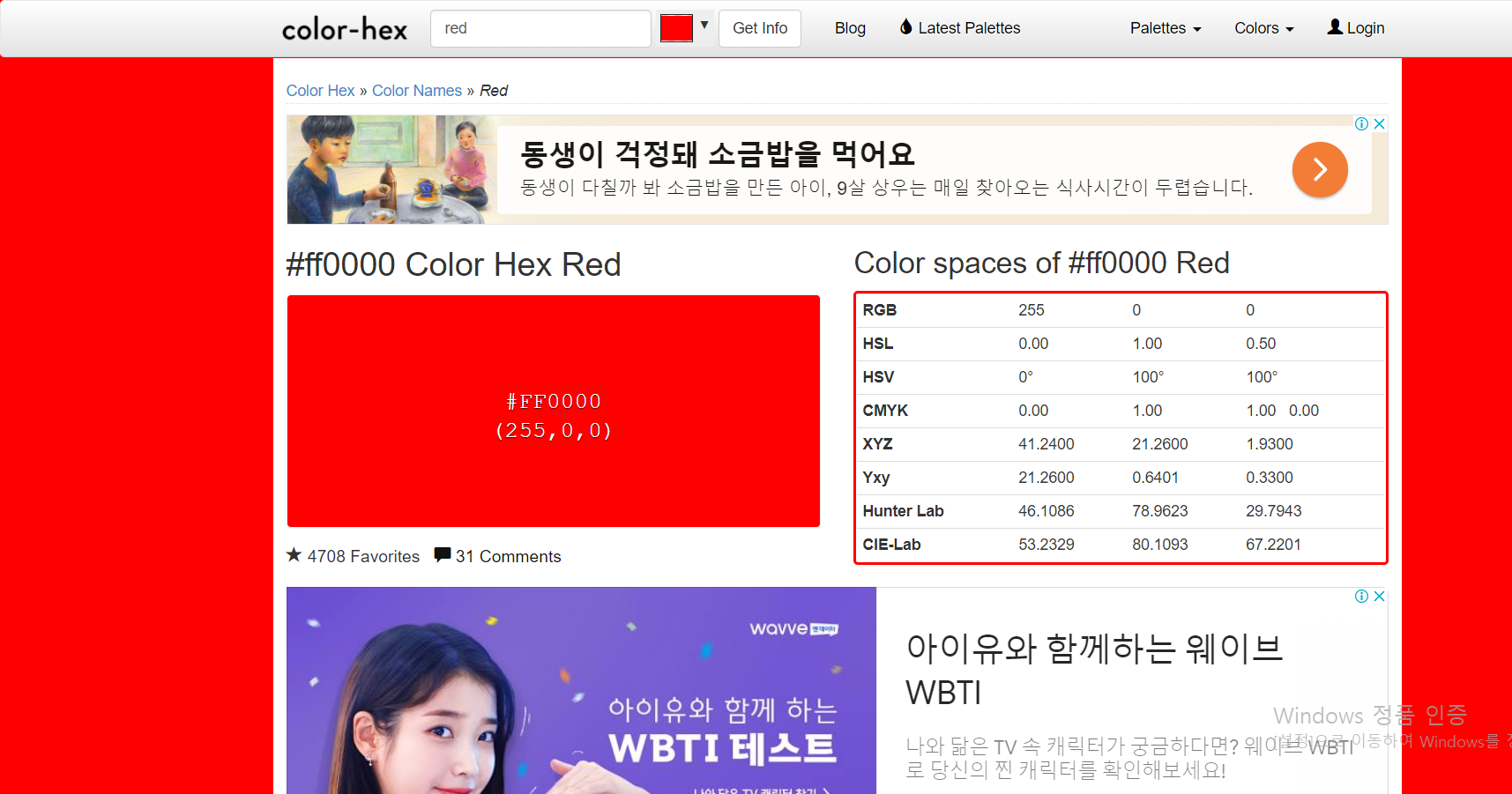Viewport: 1512px width, 794px height.
Task: Click the XYZ value 41.2400
Action: (1046, 444)
